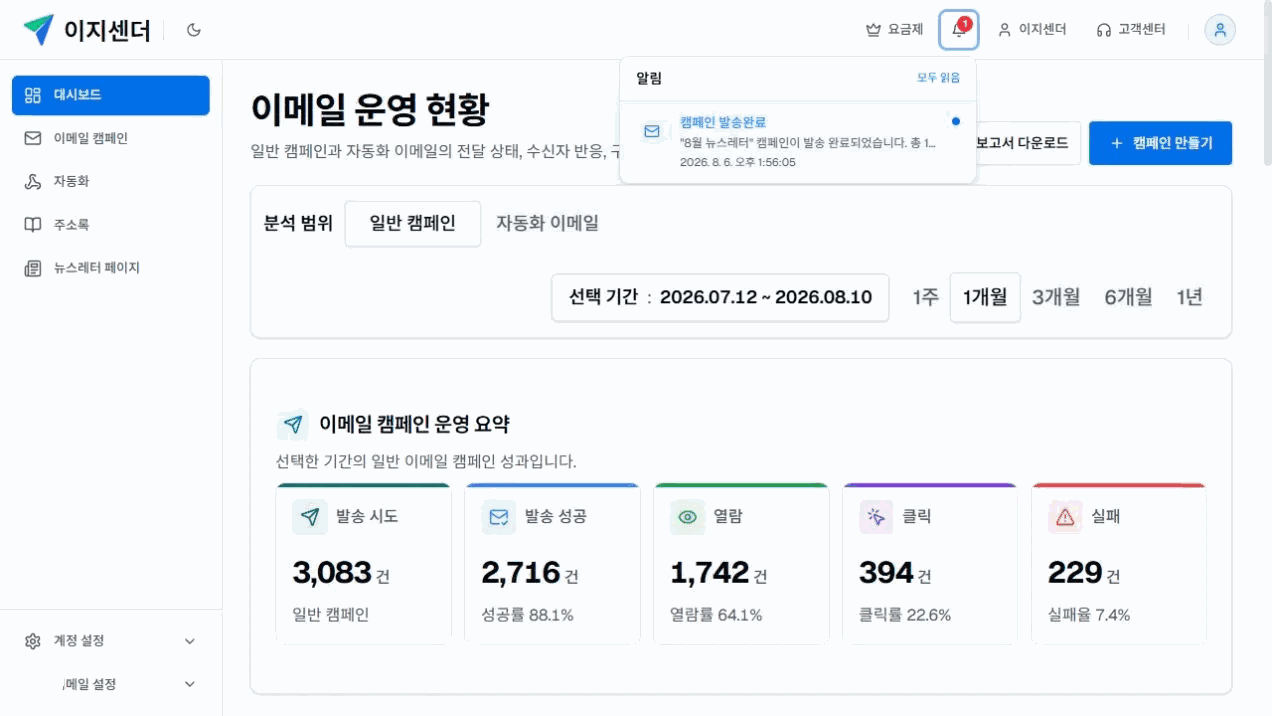Select the 1개월 period option
This screenshot has width=1272, height=716.
coord(985,297)
